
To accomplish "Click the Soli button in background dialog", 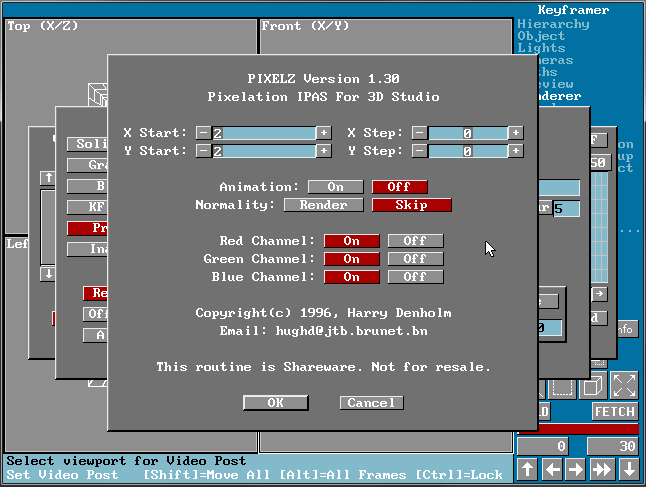I will coord(87,144).
